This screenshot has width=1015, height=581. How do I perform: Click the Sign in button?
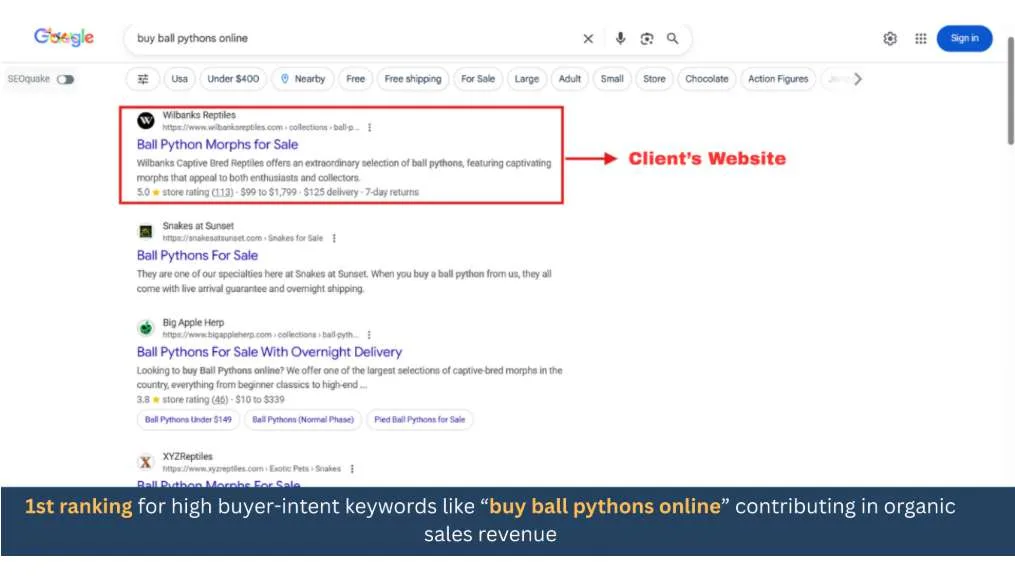(x=964, y=38)
